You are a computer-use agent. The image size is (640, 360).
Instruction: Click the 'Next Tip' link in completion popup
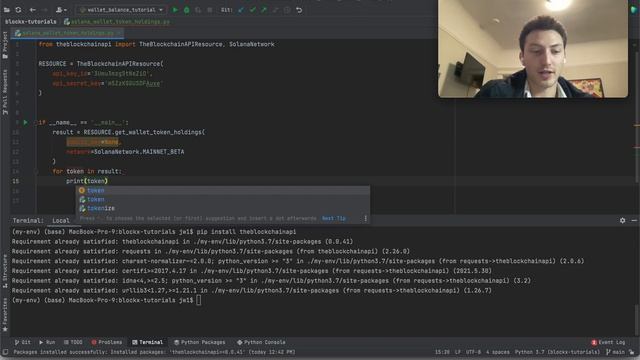334,218
